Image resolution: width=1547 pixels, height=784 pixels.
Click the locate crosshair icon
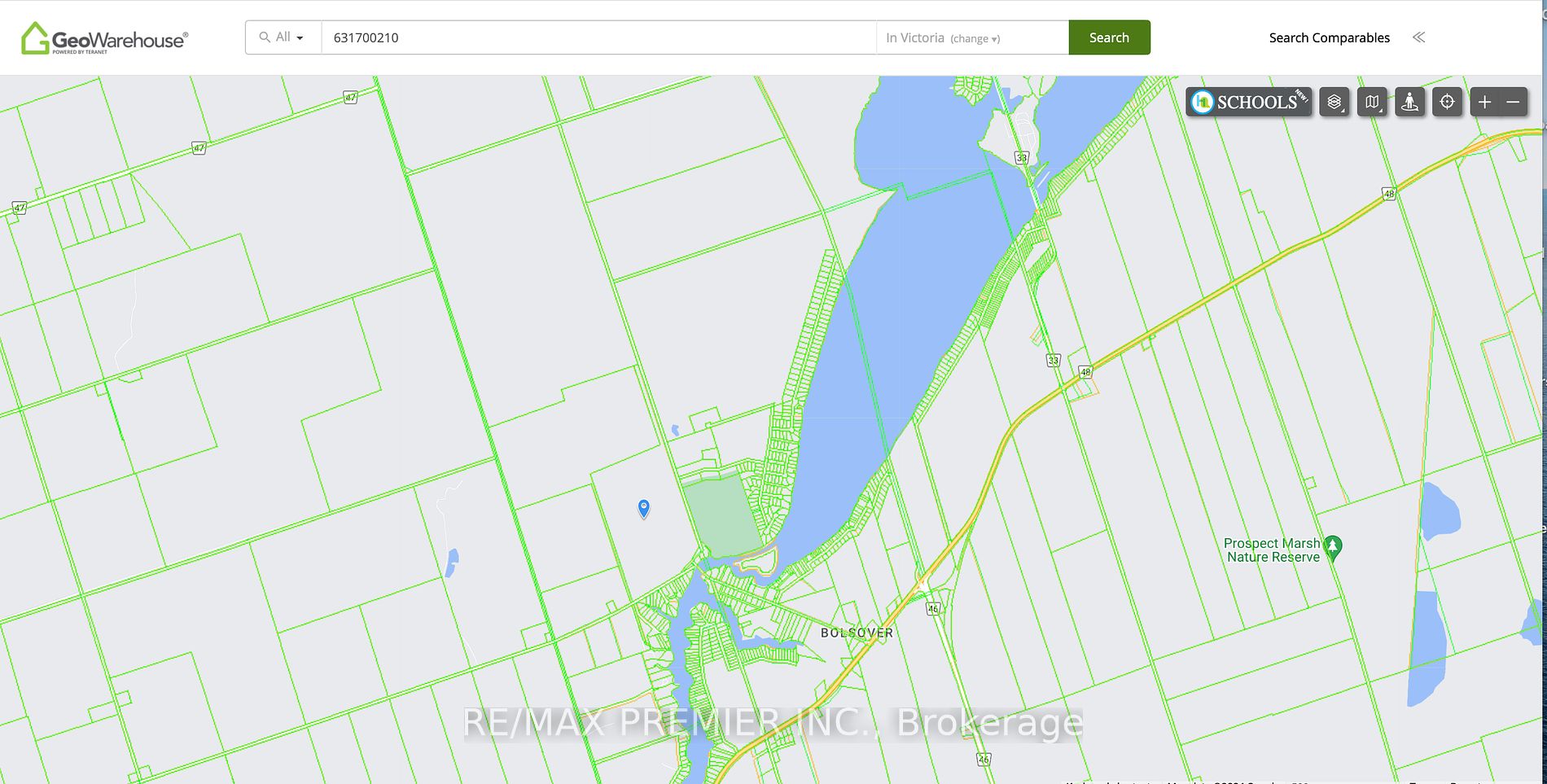pyautogui.click(x=1447, y=102)
